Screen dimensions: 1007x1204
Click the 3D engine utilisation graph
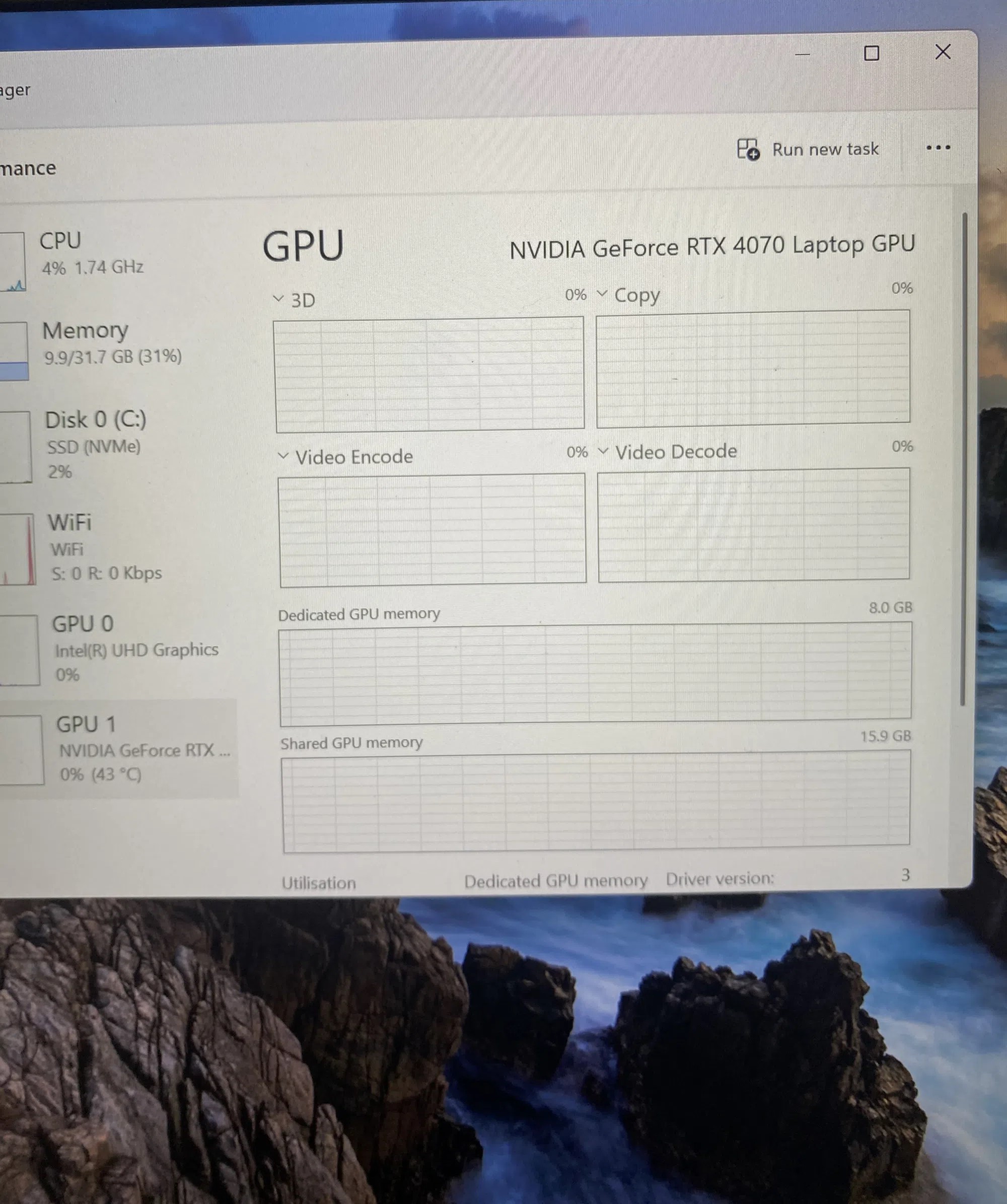[x=429, y=374]
